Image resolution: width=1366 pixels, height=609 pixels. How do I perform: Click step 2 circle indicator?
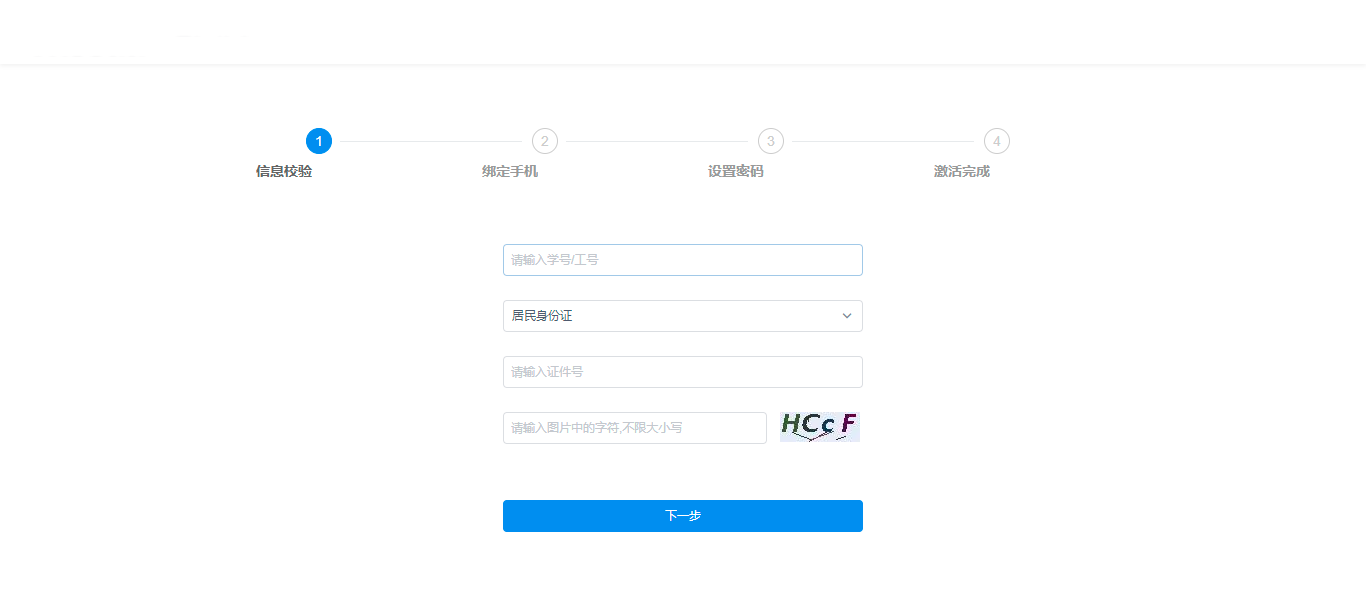click(545, 141)
